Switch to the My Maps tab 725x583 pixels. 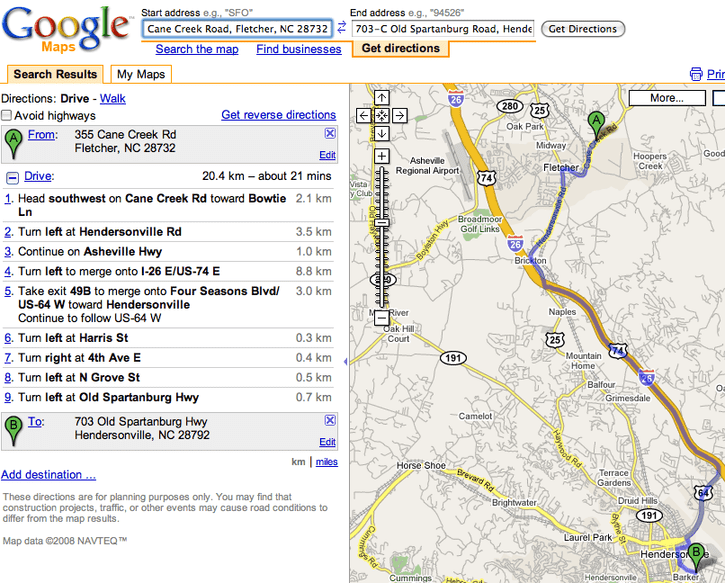click(141, 74)
